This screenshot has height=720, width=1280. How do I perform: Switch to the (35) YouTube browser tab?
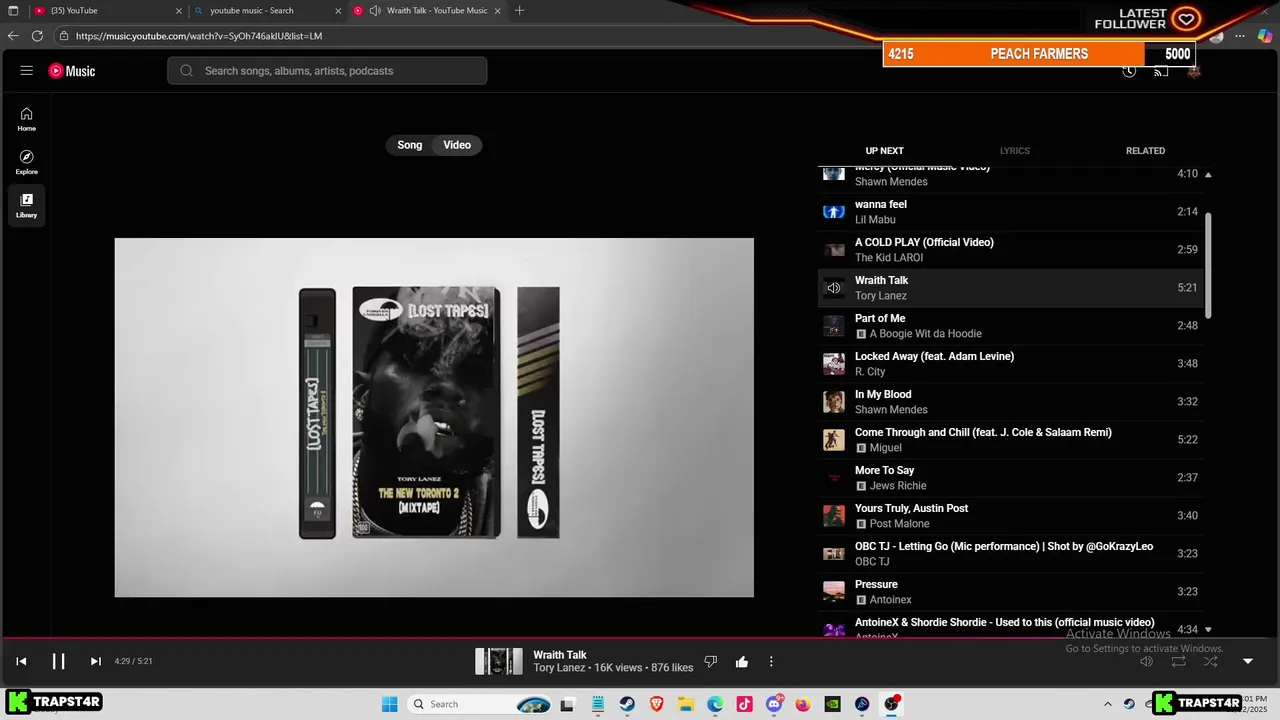106,11
